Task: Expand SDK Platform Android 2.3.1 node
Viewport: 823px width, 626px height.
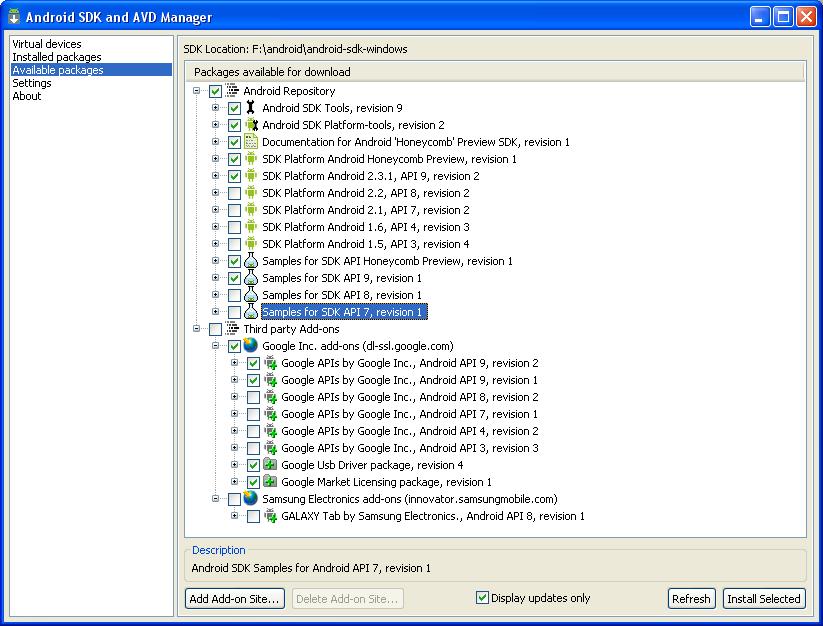Action: [215, 176]
